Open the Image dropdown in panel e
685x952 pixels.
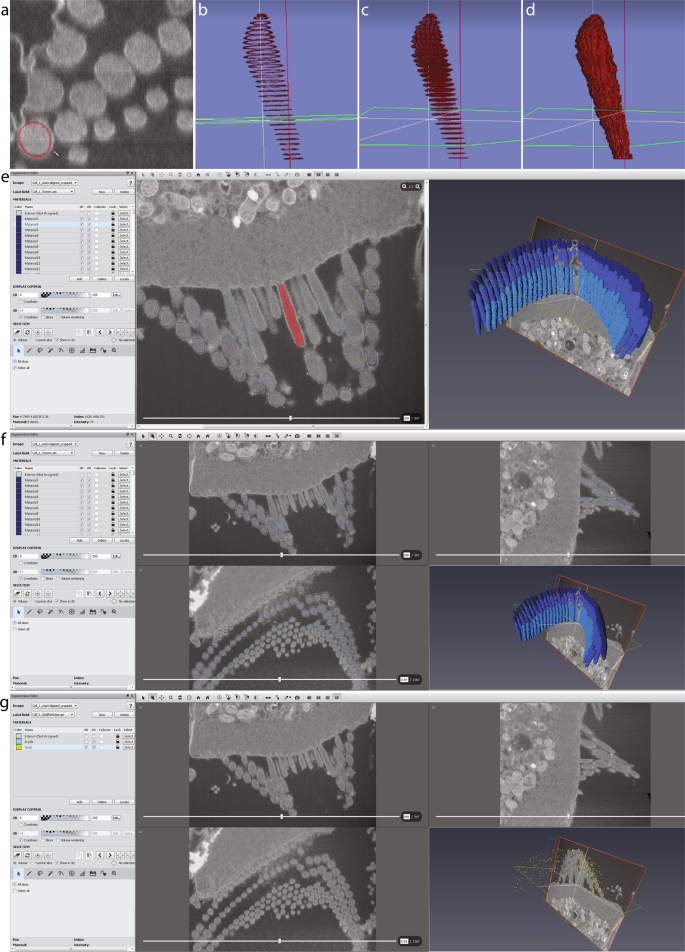pos(52,183)
